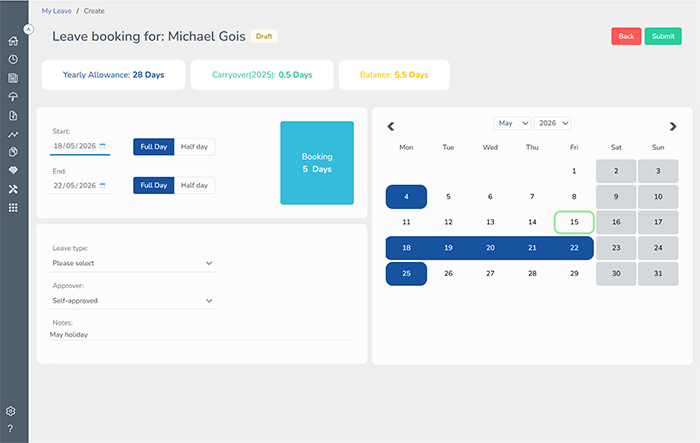
Task: Open the Start date calendar picker icon
Action: (103, 146)
